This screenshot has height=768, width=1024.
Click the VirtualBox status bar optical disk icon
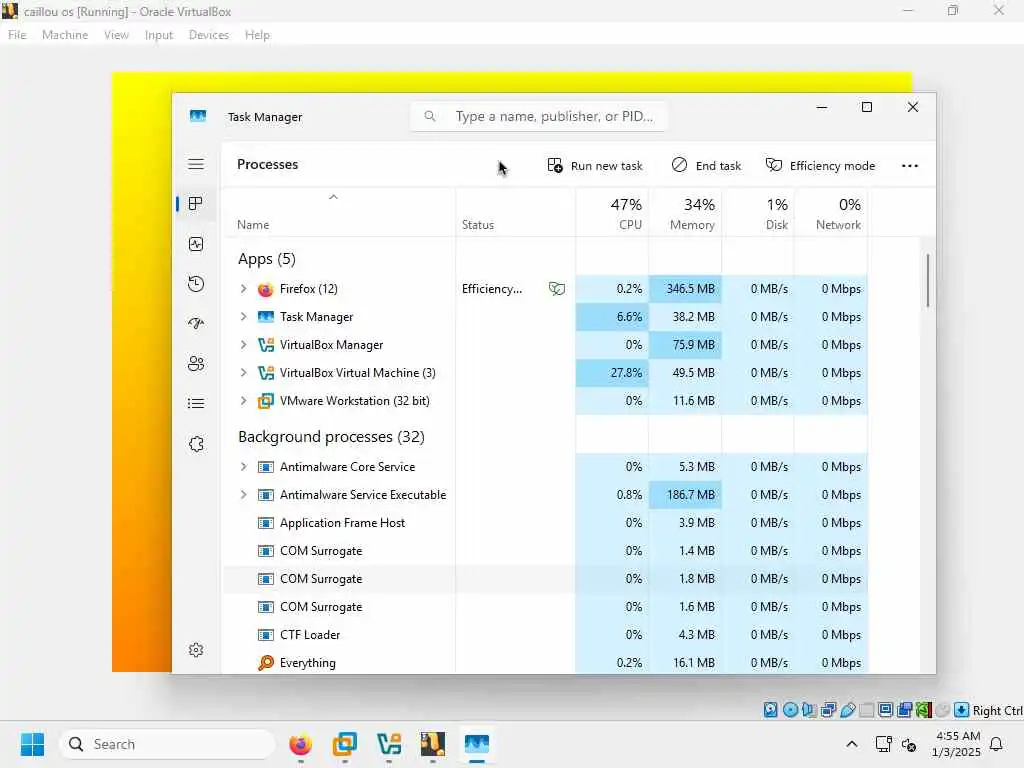click(x=790, y=710)
